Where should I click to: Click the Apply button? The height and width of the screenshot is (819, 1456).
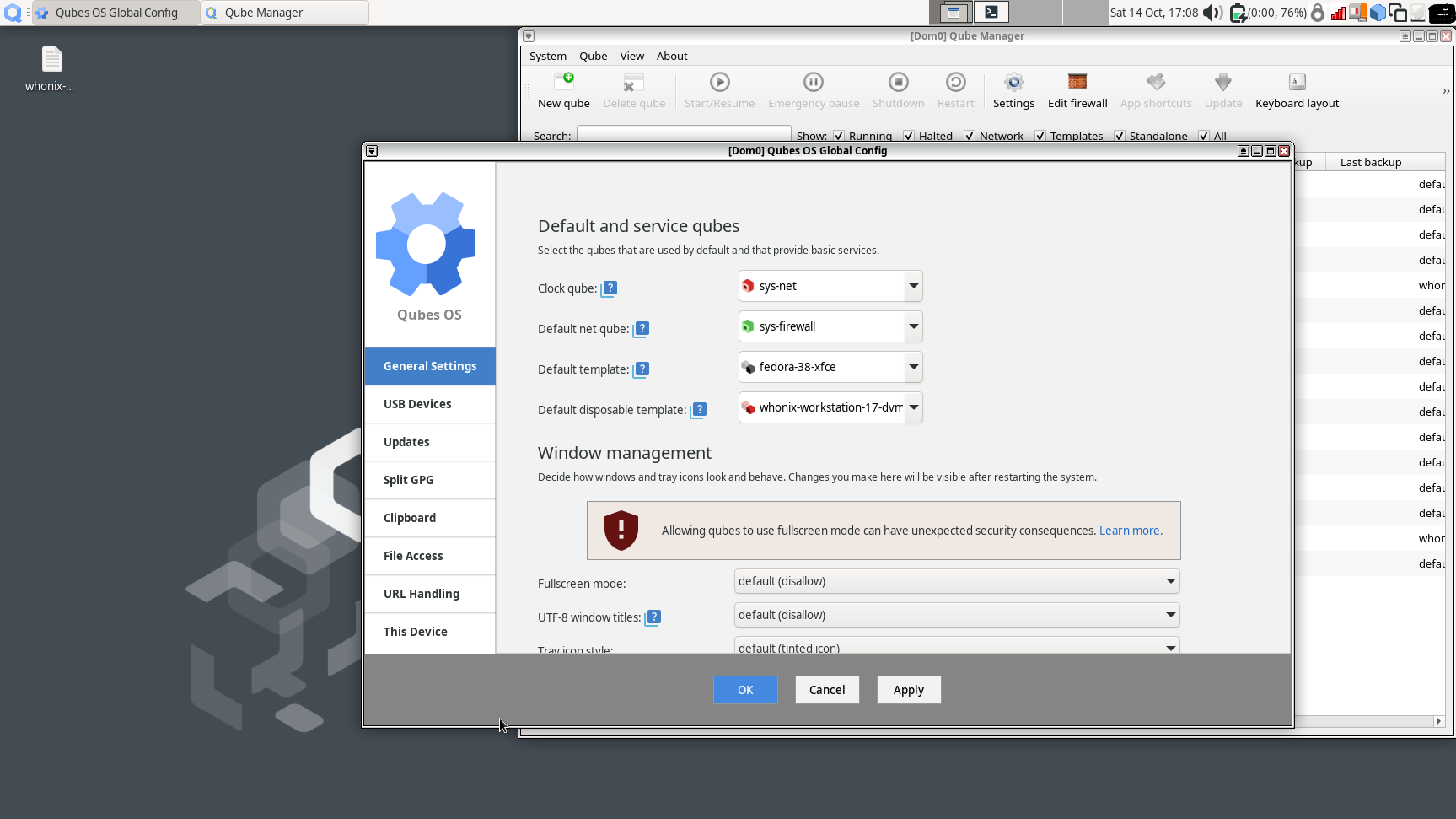point(909,690)
